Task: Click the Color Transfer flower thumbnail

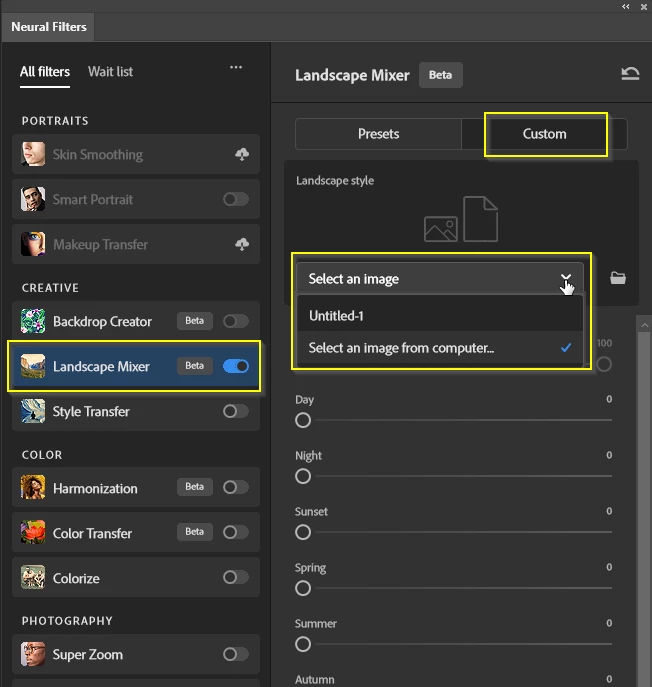Action: point(33,532)
